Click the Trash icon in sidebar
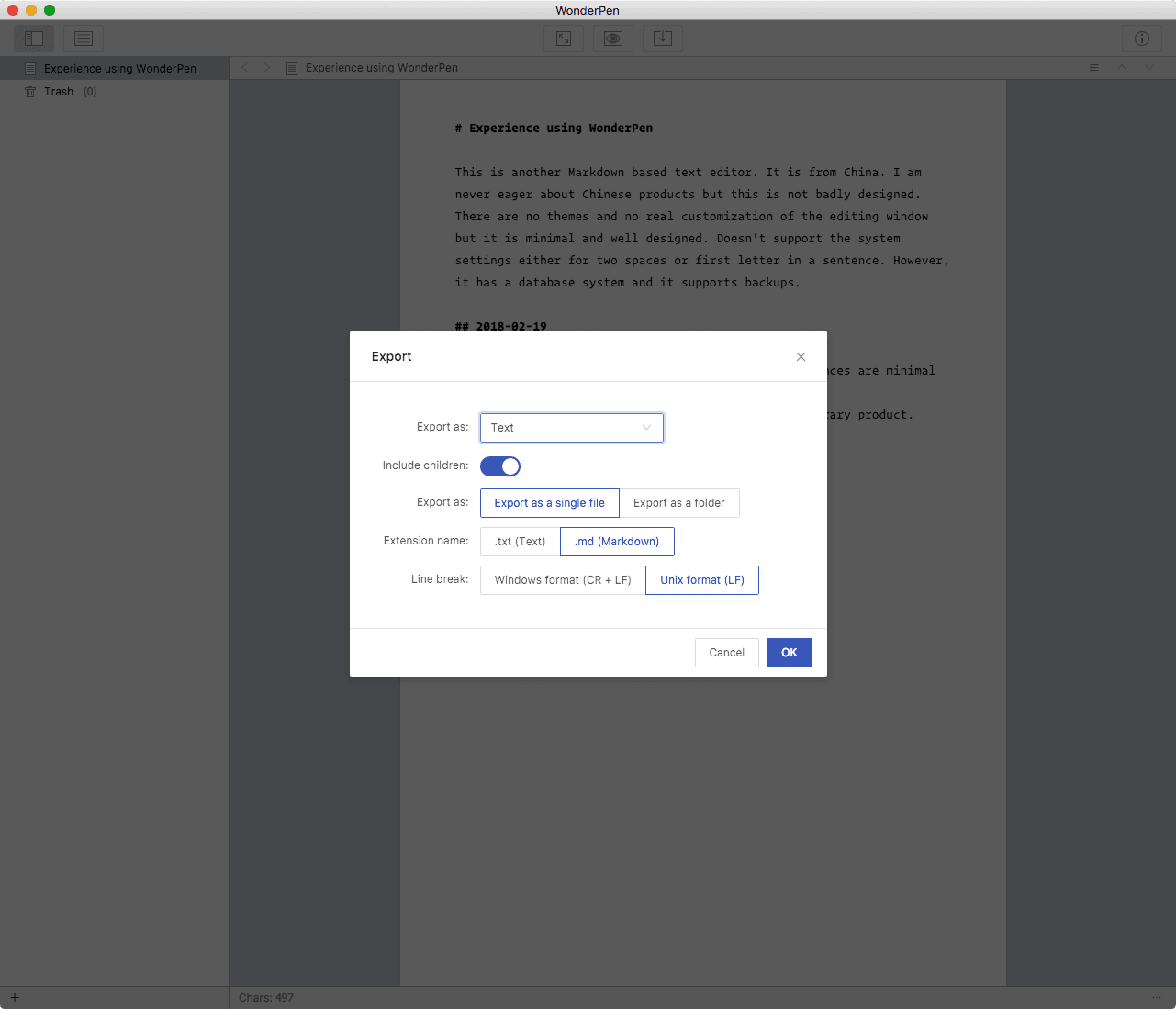Viewport: 1176px width, 1009px height. click(x=30, y=92)
